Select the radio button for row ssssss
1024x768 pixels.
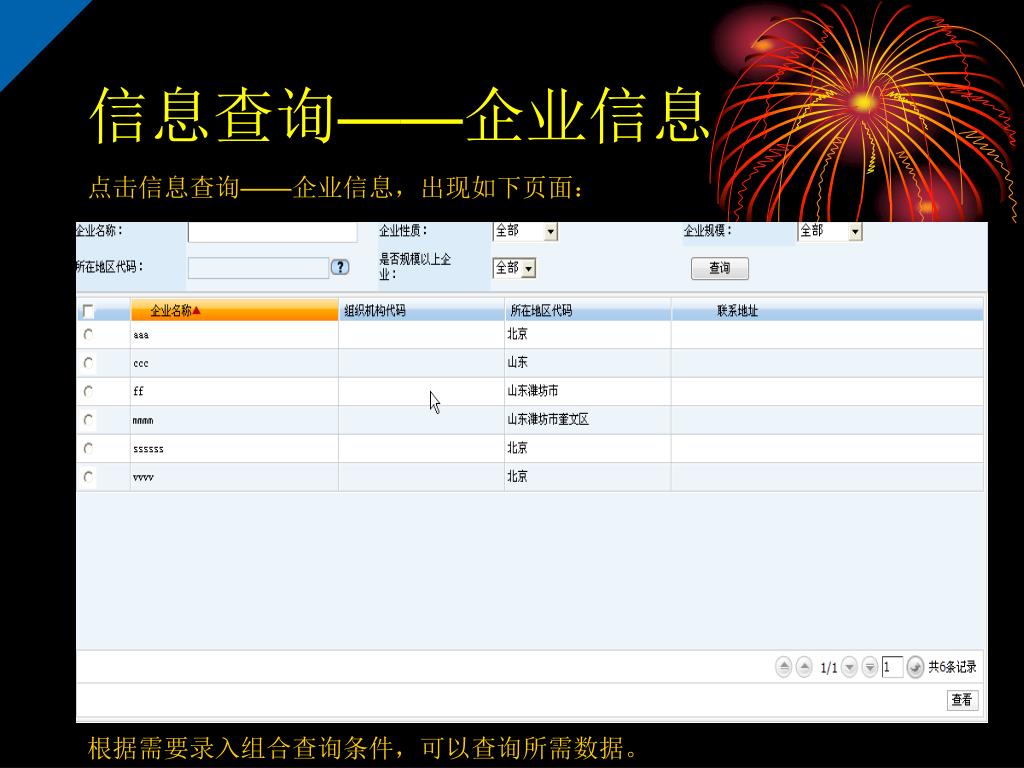[88, 448]
